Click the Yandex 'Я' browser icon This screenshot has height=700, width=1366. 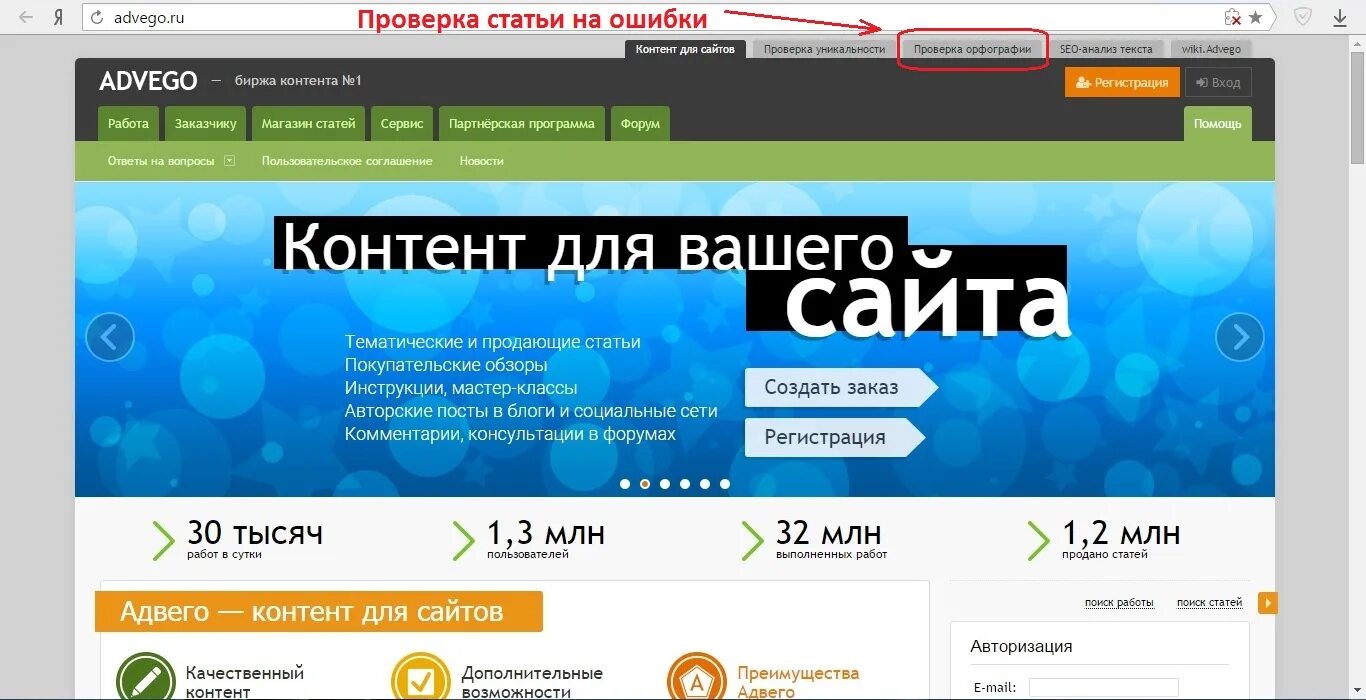click(59, 17)
